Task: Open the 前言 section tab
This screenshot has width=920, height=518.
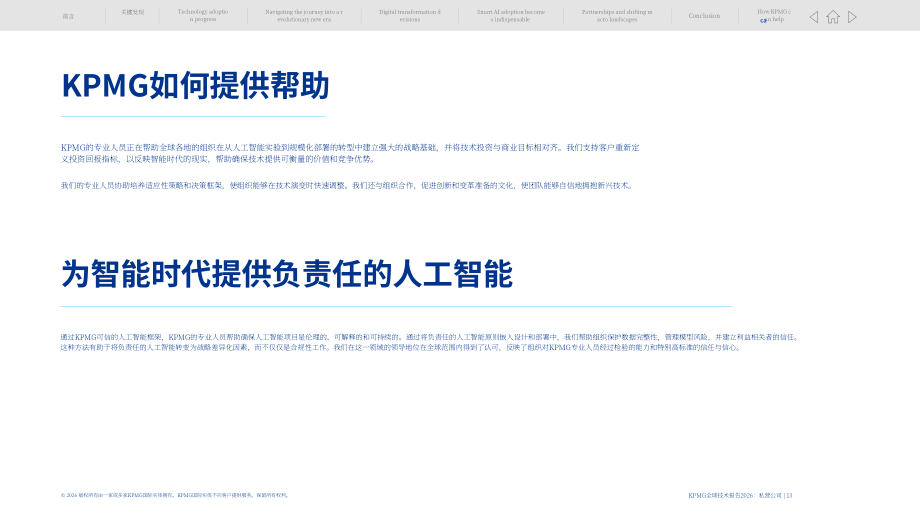Action: [x=68, y=16]
